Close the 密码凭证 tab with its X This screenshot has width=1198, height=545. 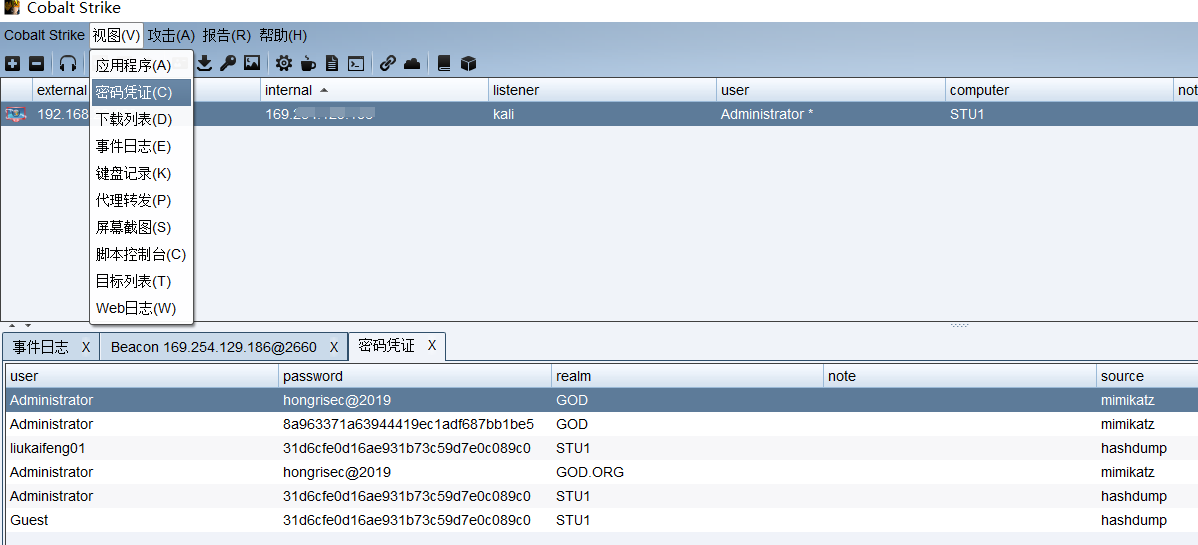click(x=432, y=345)
